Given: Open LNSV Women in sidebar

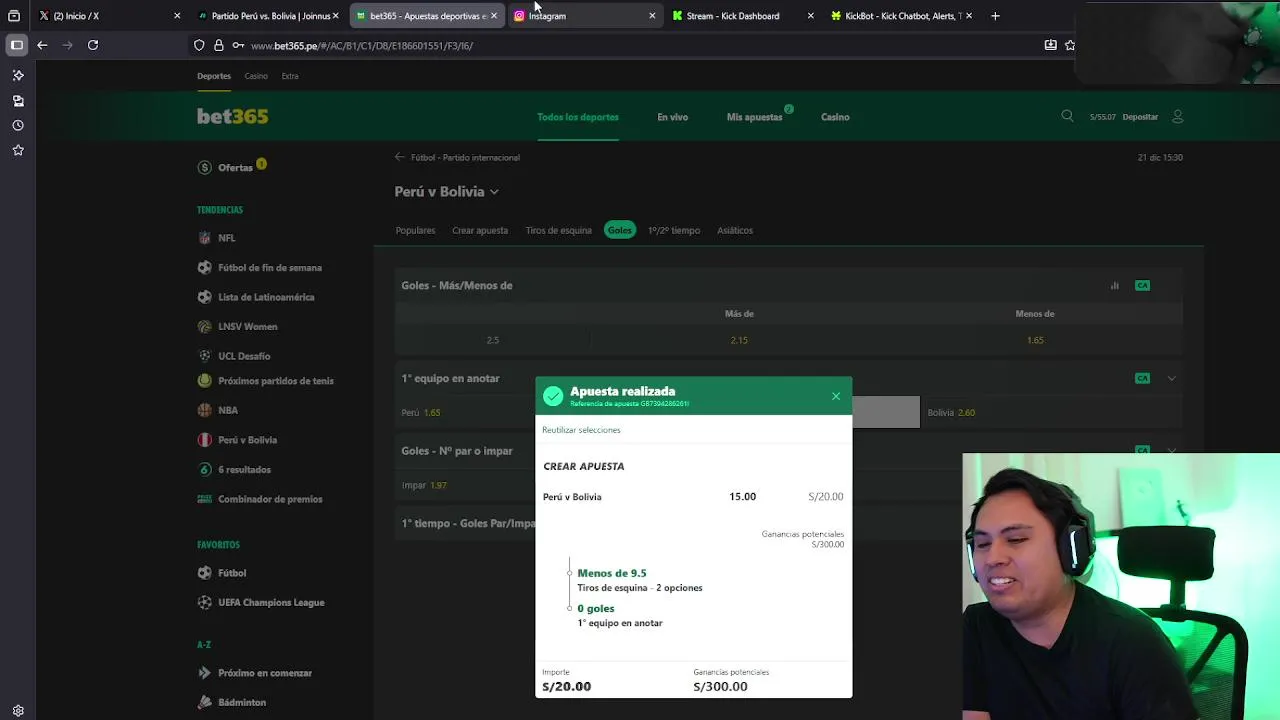Looking at the screenshot, I should coord(247,327).
